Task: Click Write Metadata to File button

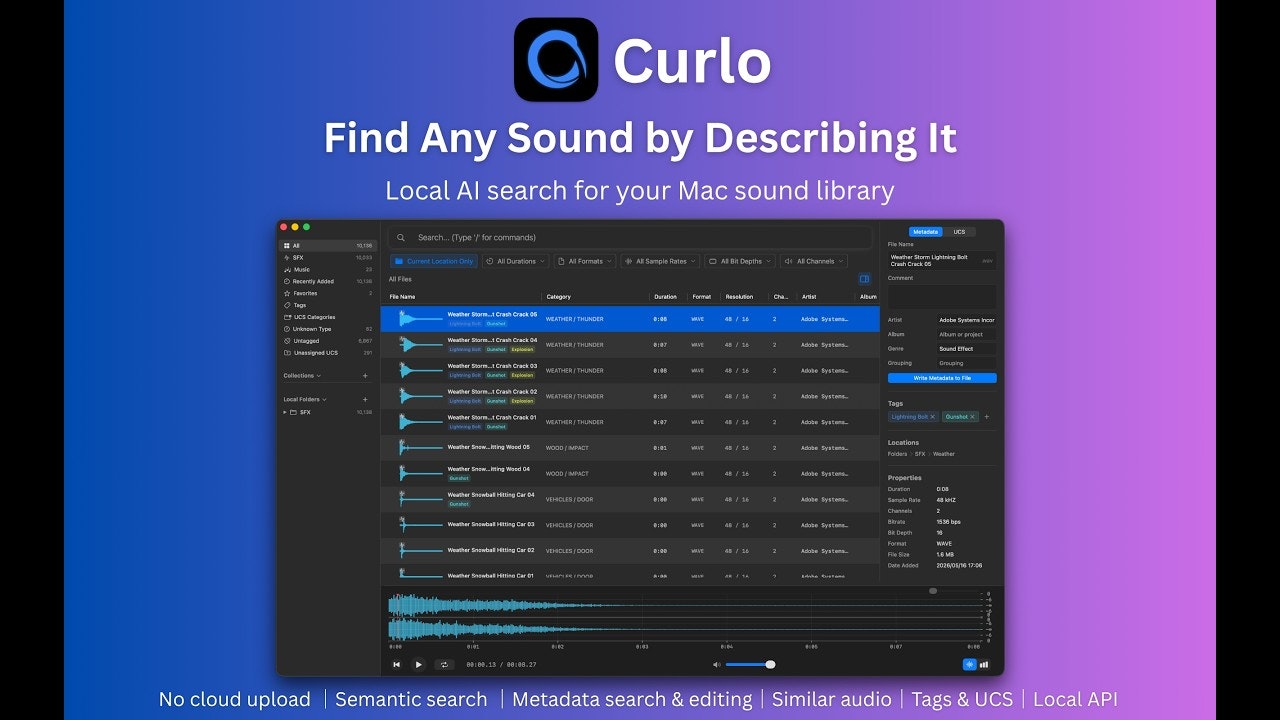Action: click(x=942, y=378)
